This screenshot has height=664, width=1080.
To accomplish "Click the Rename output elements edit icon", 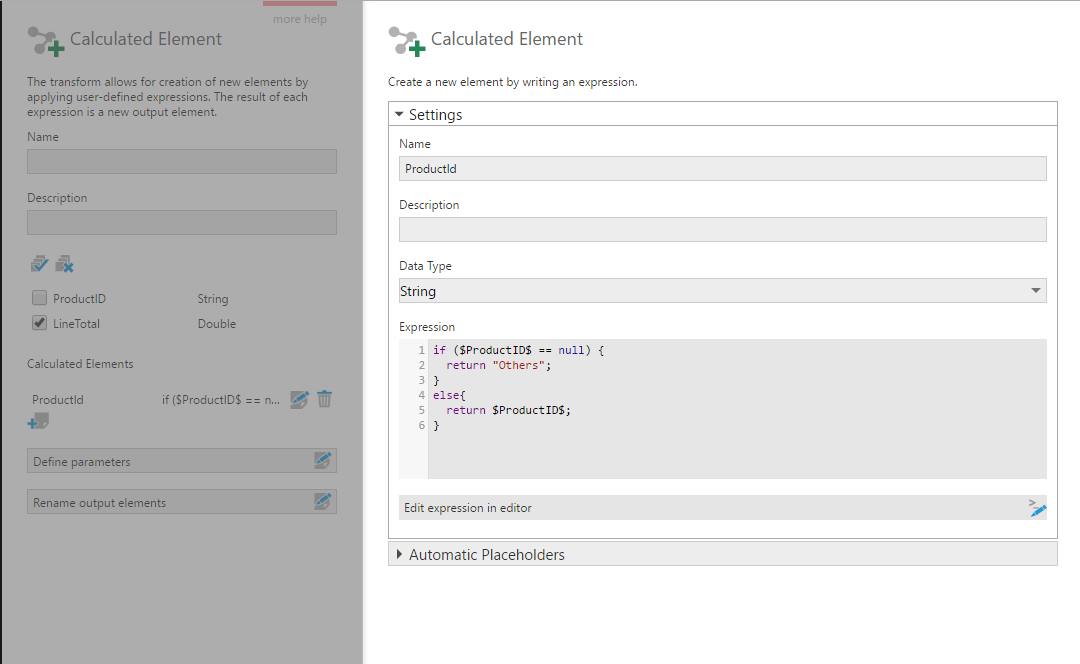I will point(322,501).
